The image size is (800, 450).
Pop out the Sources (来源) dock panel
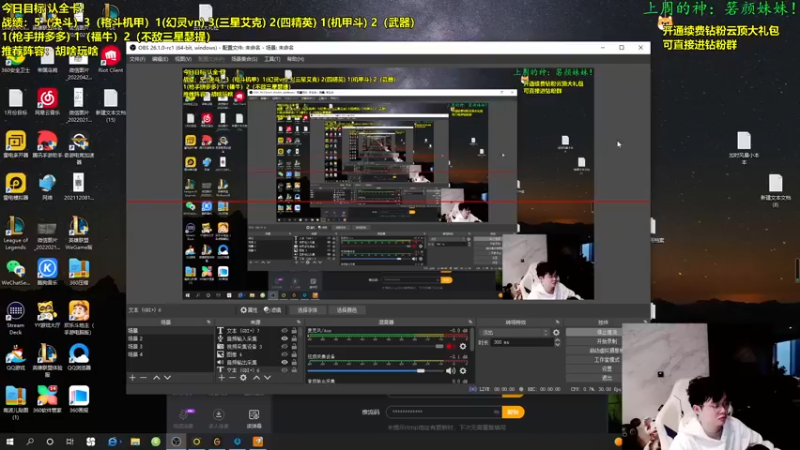pyautogui.click(x=298, y=322)
